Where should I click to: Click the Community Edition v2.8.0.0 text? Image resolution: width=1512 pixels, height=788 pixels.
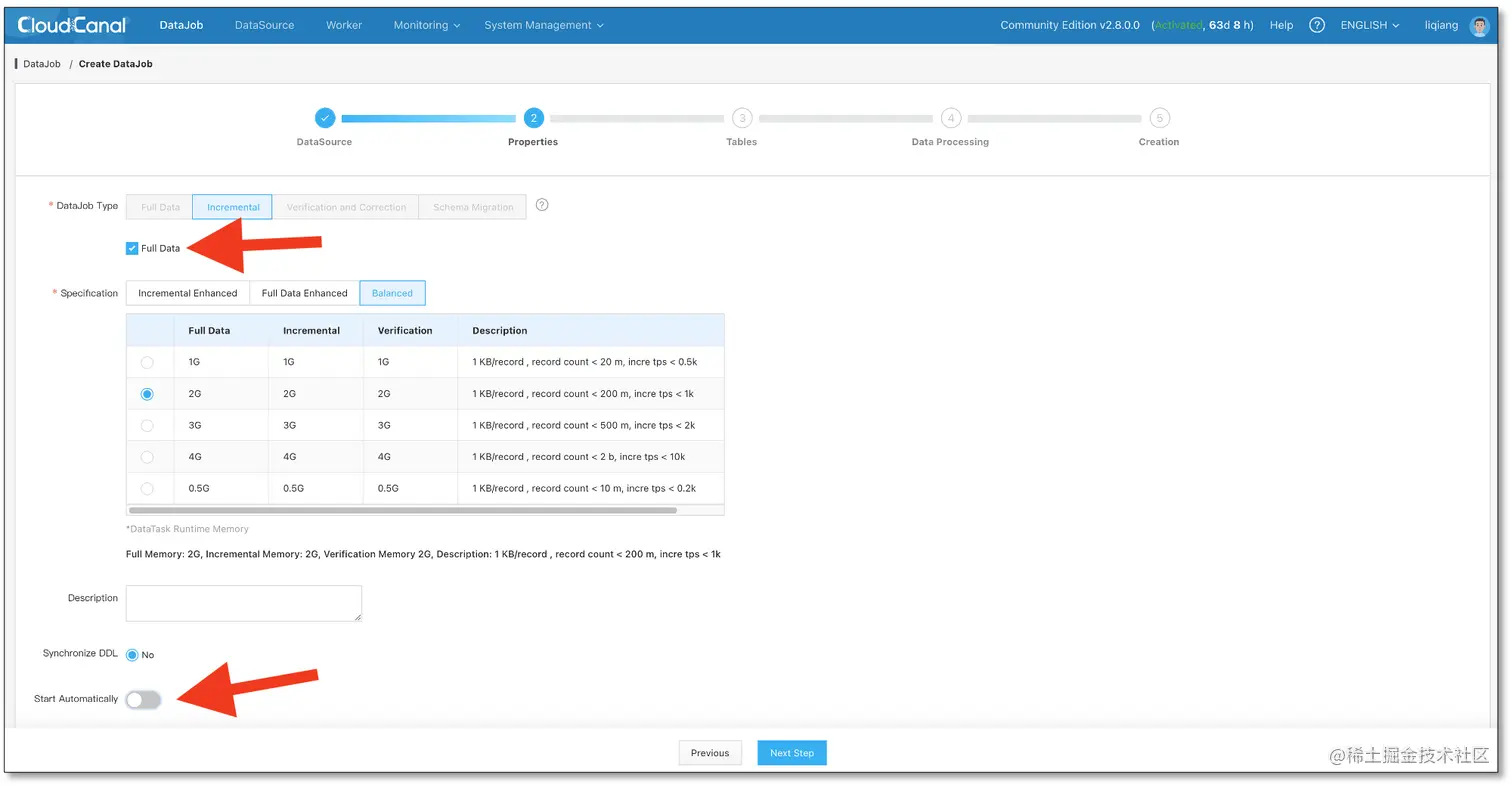tap(1070, 25)
